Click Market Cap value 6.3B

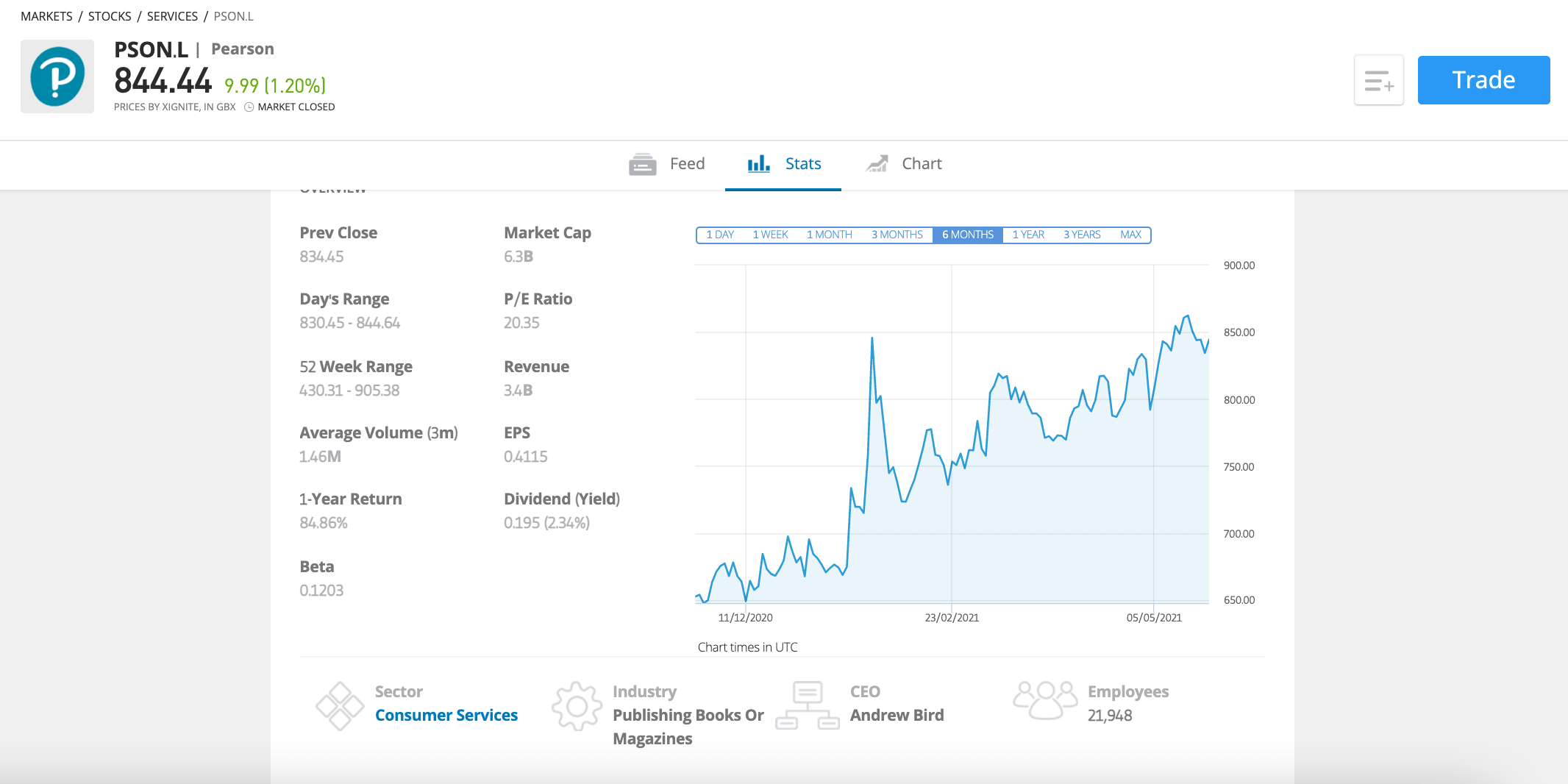tap(518, 257)
